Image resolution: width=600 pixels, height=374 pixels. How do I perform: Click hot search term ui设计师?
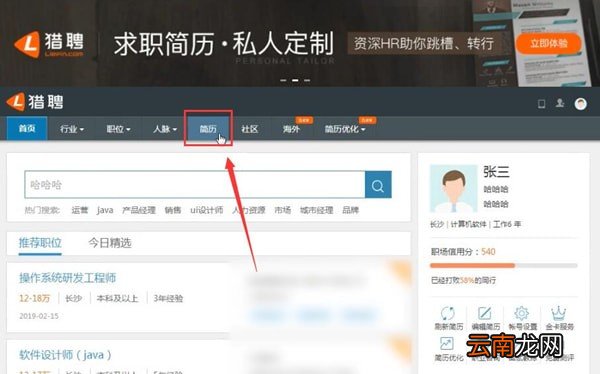[x=207, y=210]
